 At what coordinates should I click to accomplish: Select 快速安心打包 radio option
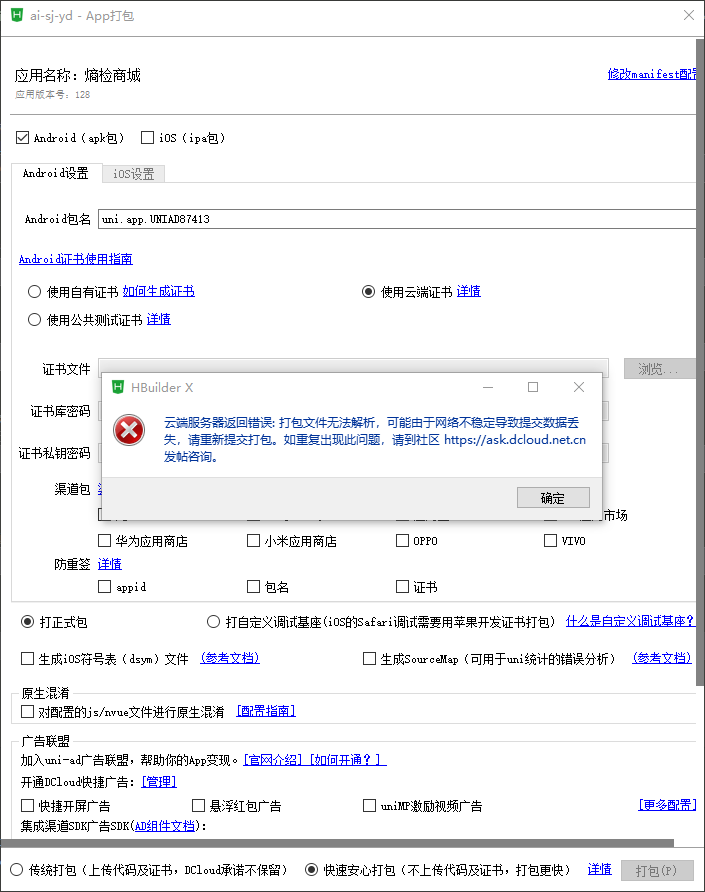311,870
